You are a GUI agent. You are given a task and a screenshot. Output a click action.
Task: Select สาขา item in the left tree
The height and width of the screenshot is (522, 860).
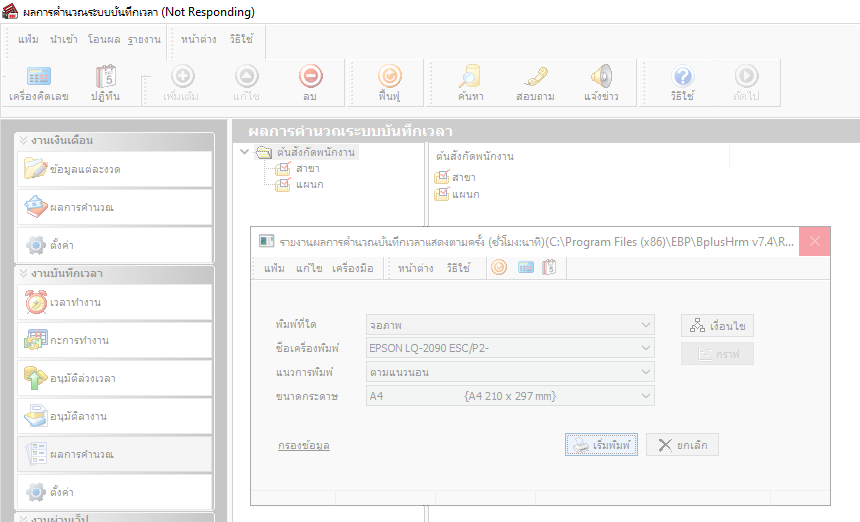click(307, 168)
